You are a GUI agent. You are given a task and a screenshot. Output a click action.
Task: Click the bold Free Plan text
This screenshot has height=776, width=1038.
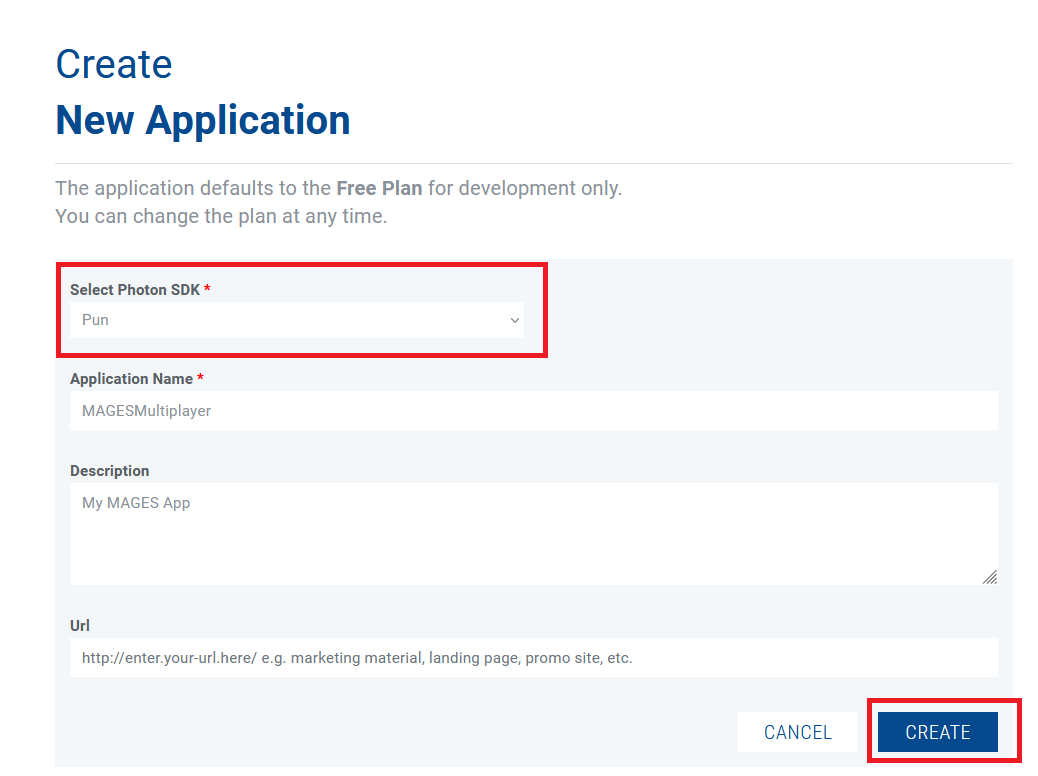coord(379,188)
